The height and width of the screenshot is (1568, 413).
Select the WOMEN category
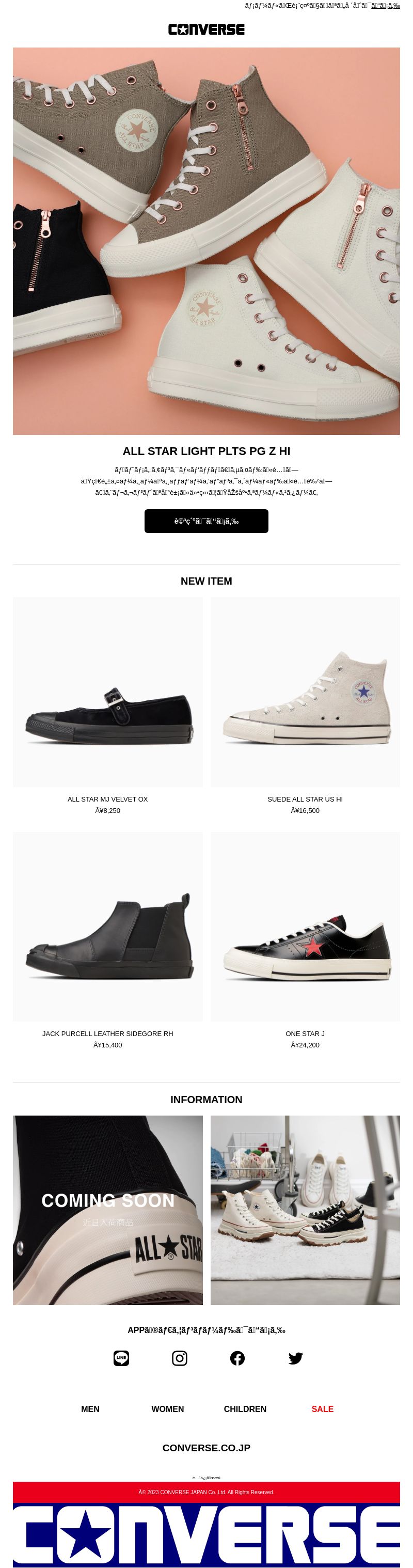pos(167,1408)
